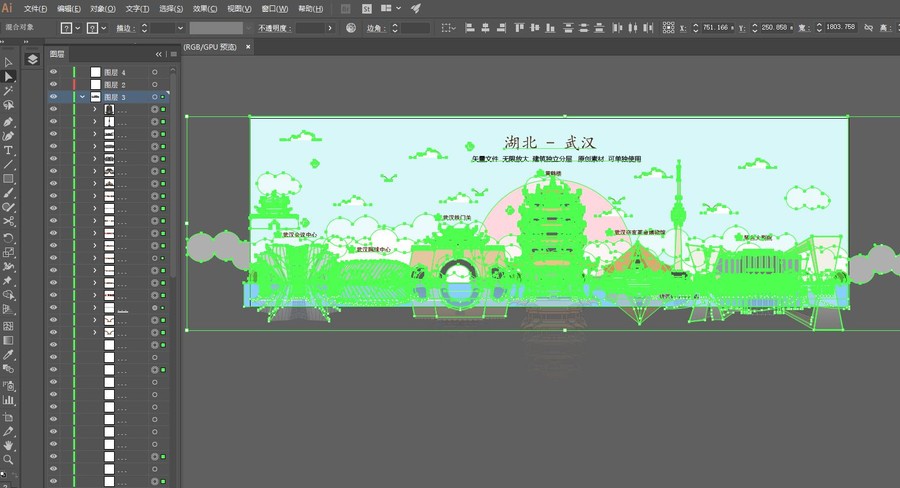The image size is (900, 488).
Task: Activate the Type tool
Action: pyautogui.click(x=8, y=150)
